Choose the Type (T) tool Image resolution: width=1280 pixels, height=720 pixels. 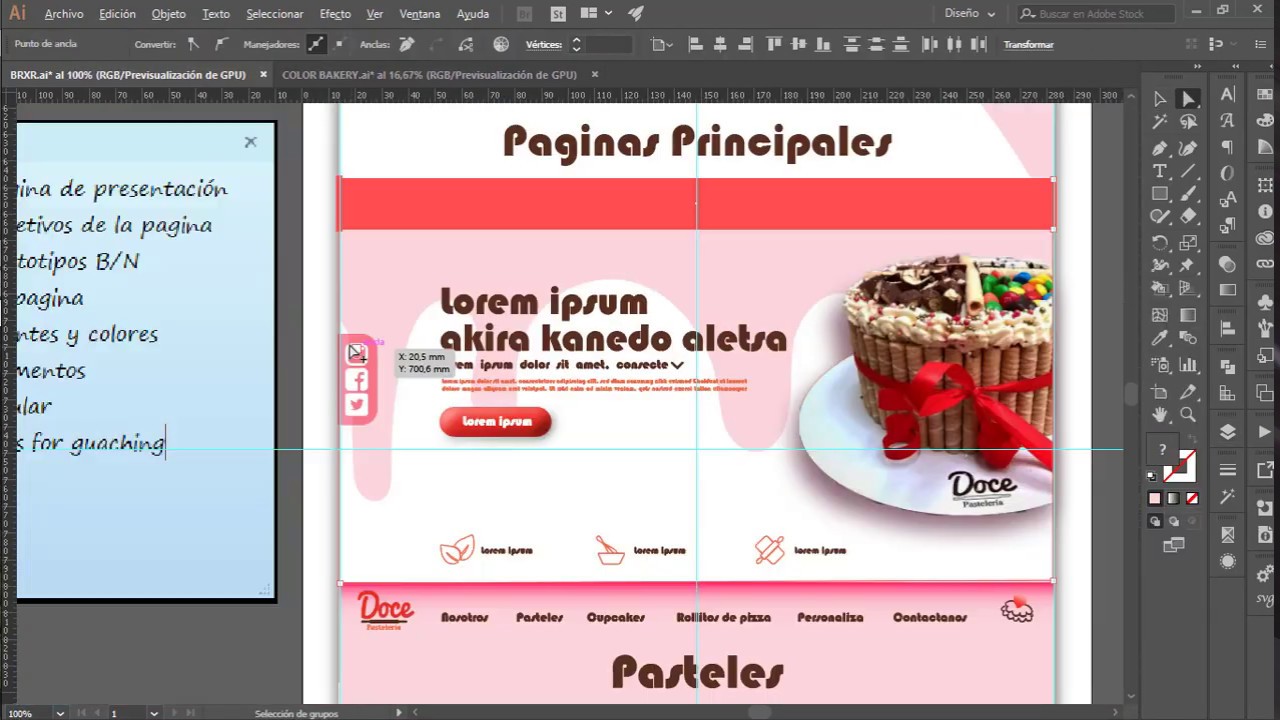(x=1160, y=171)
